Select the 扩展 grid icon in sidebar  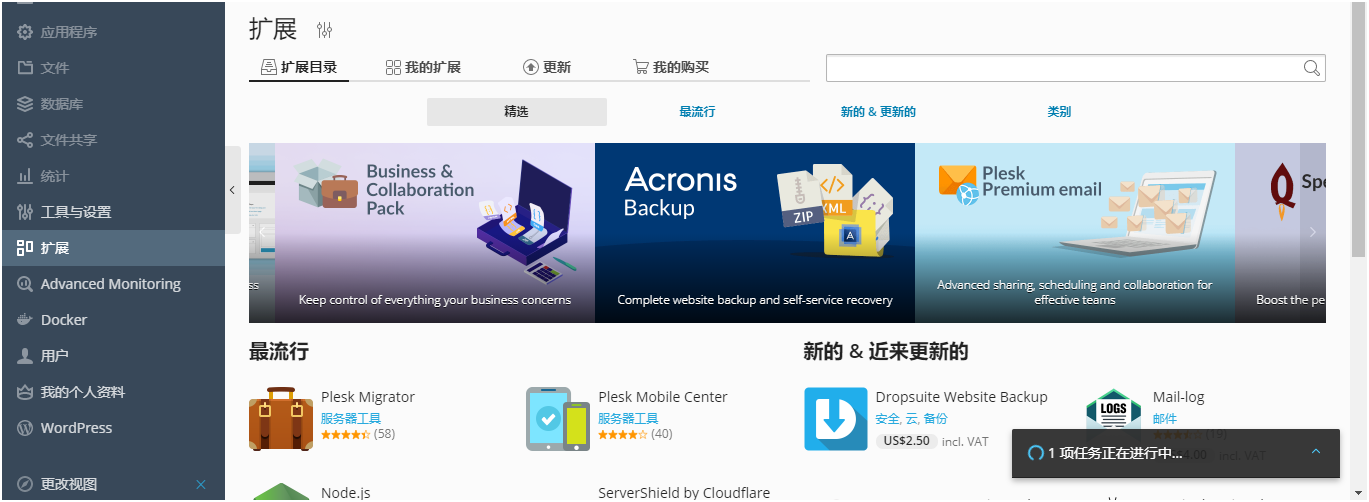[x=25, y=248]
